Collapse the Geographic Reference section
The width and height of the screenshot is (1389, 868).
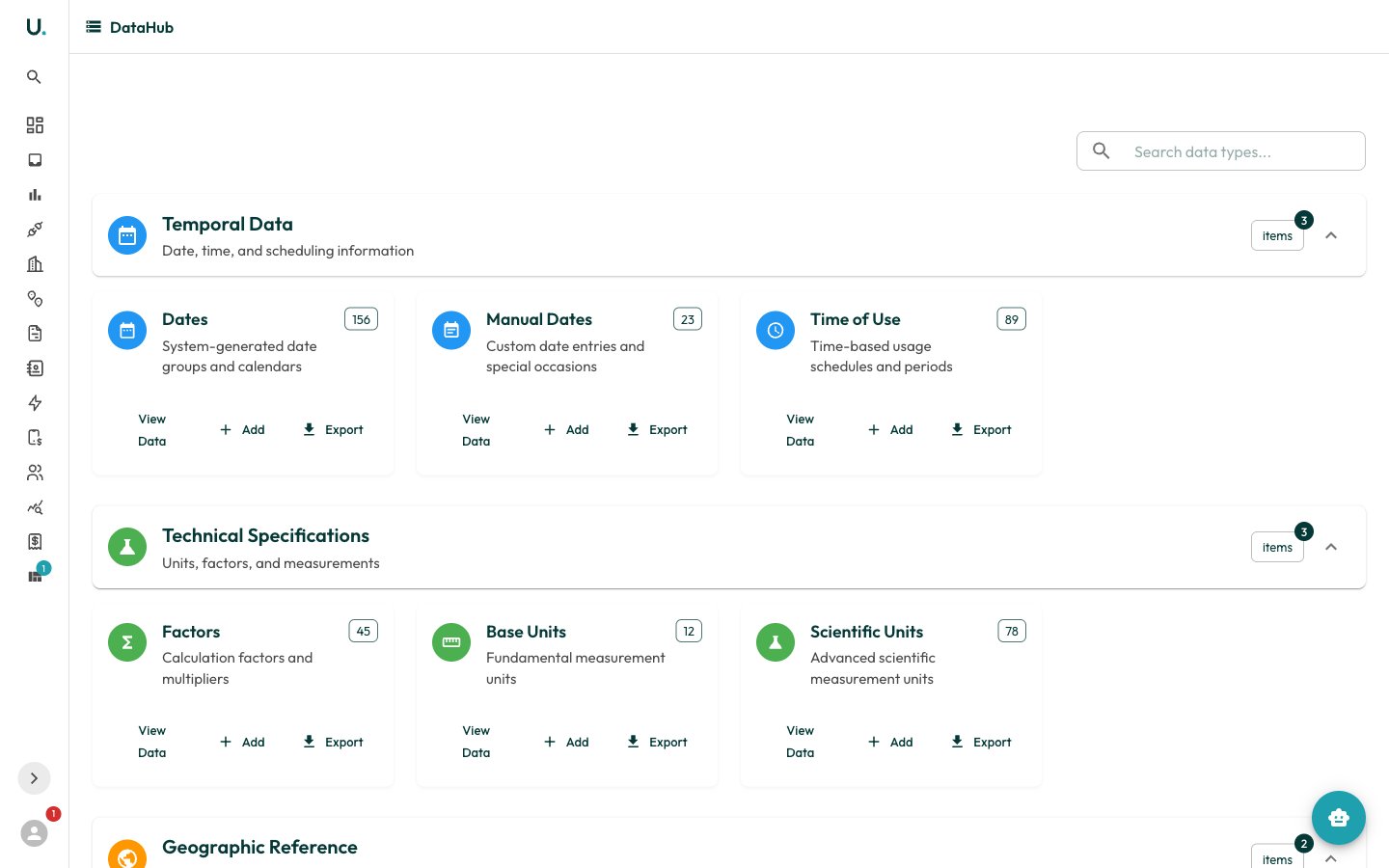pyautogui.click(x=1331, y=858)
